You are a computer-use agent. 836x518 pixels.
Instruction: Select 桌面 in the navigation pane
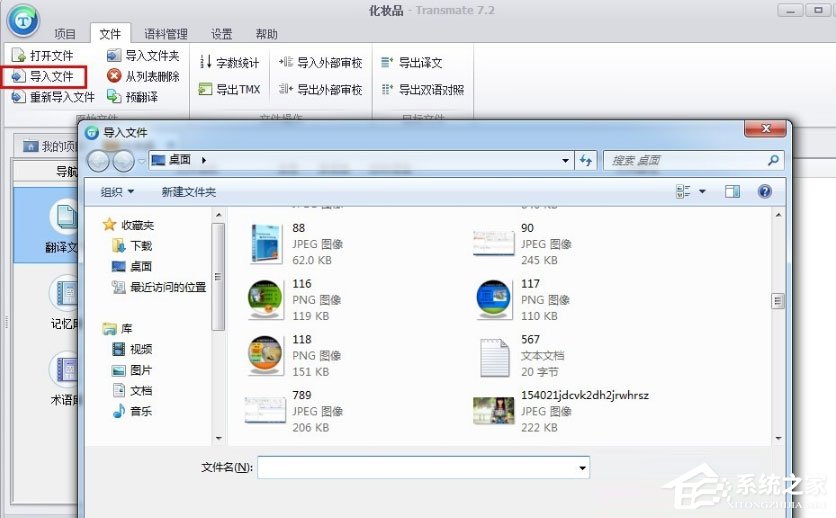point(132,266)
